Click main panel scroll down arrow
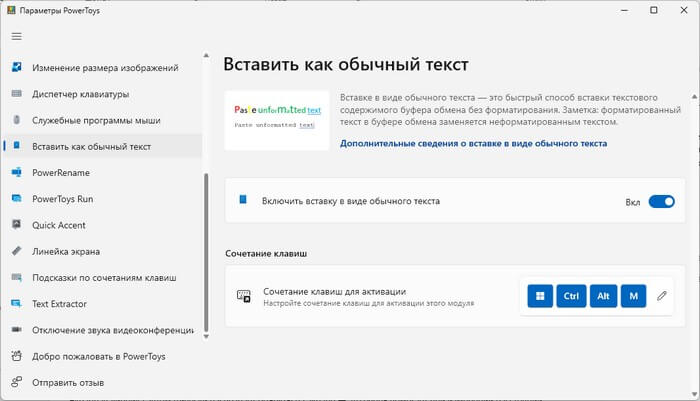The width and height of the screenshot is (700, 401). 694,394
